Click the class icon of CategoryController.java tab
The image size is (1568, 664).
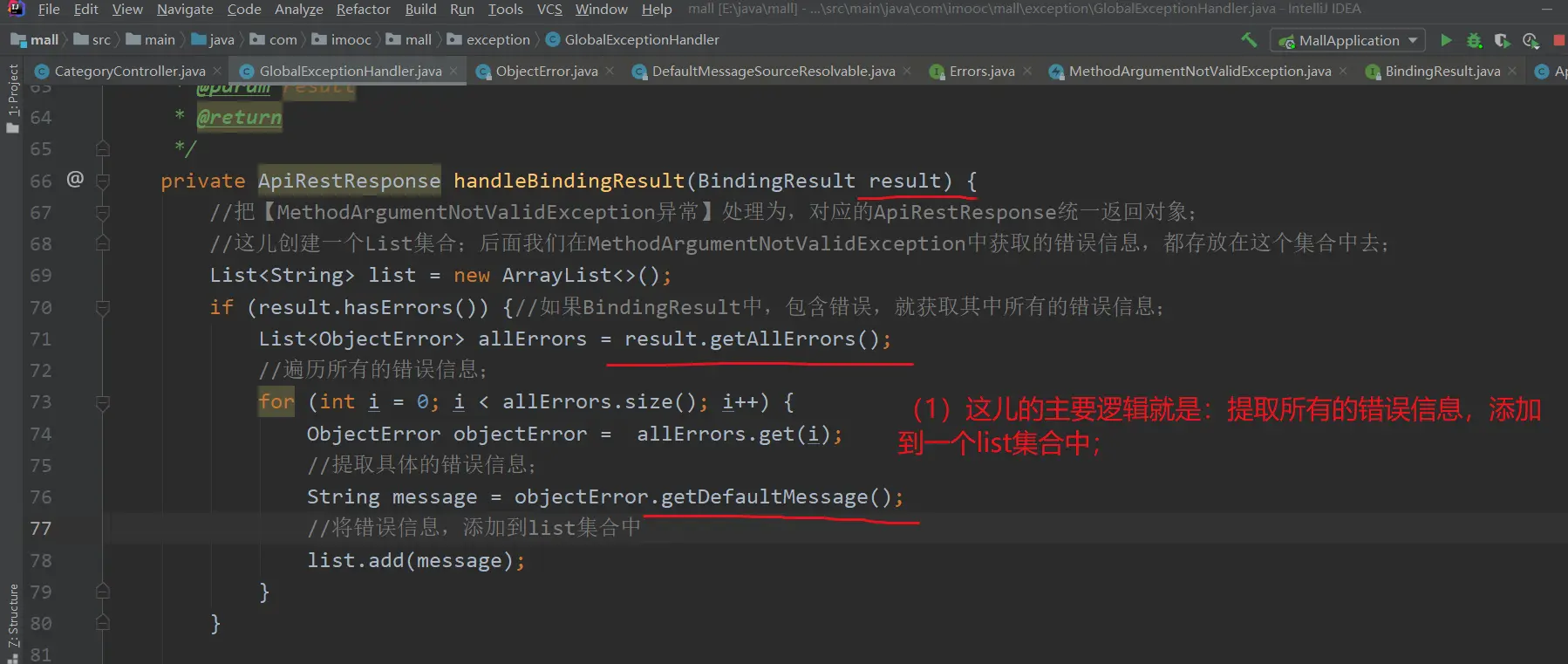pyautogui.click(x=41, y=72)
